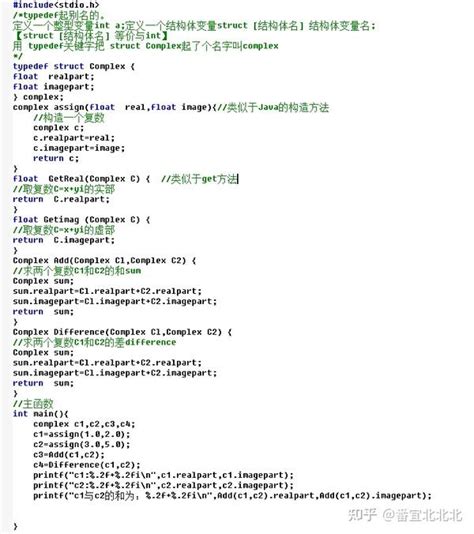Click the return C.realpart line
Screen dimensions: 474x534
[x=61, y=199]
